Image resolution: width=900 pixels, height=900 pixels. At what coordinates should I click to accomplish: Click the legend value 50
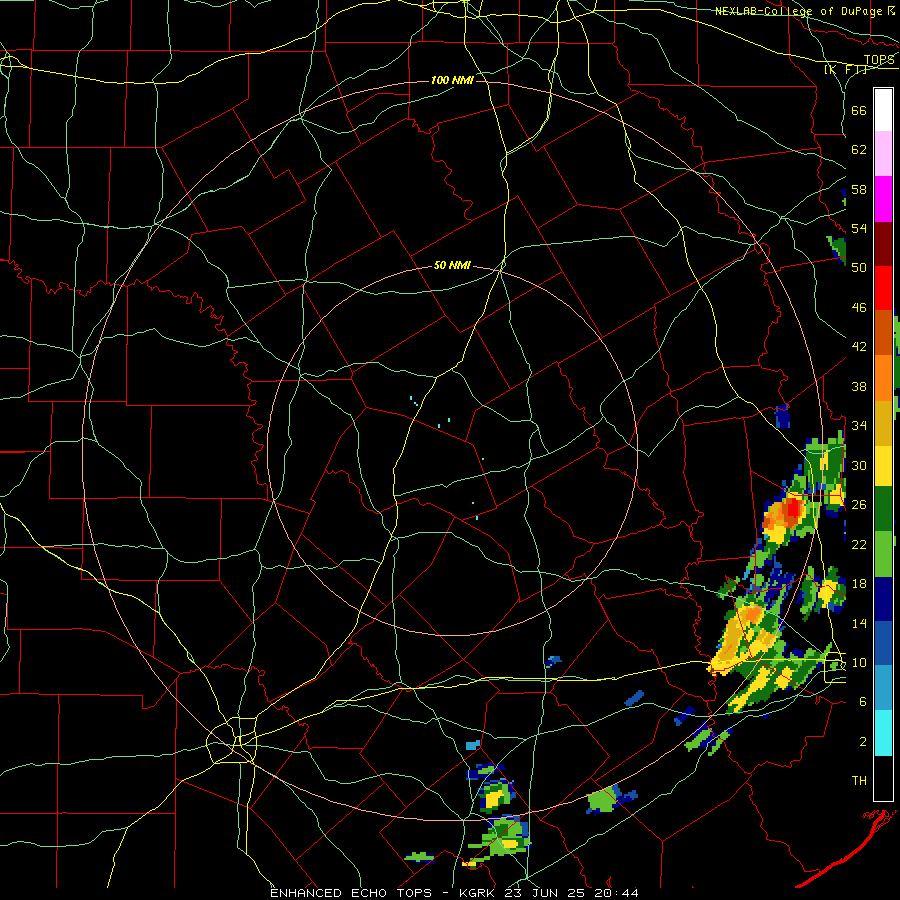(x=859, y=268)
